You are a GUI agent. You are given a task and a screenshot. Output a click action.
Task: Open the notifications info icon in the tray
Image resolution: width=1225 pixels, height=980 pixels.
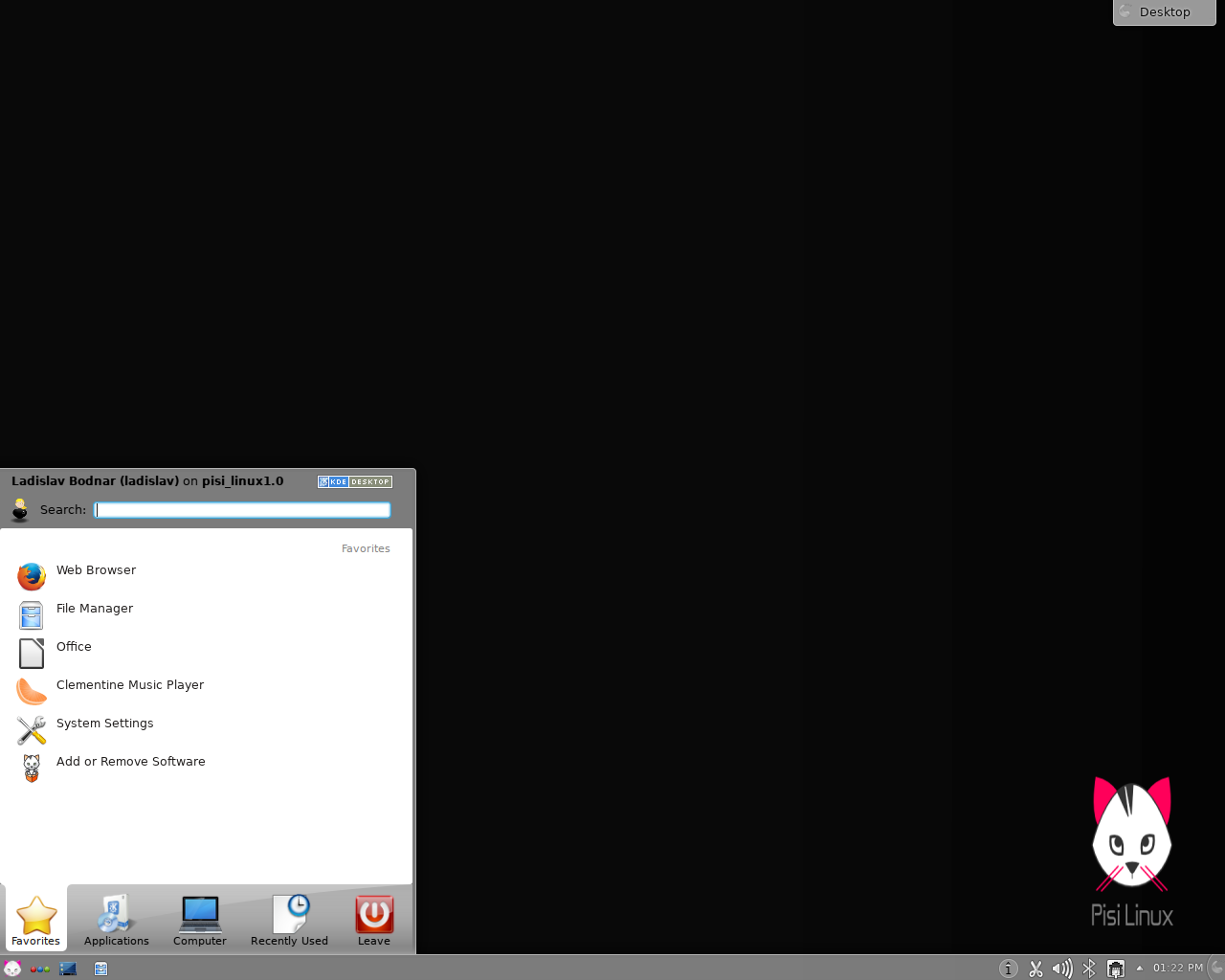[1008, 969]
